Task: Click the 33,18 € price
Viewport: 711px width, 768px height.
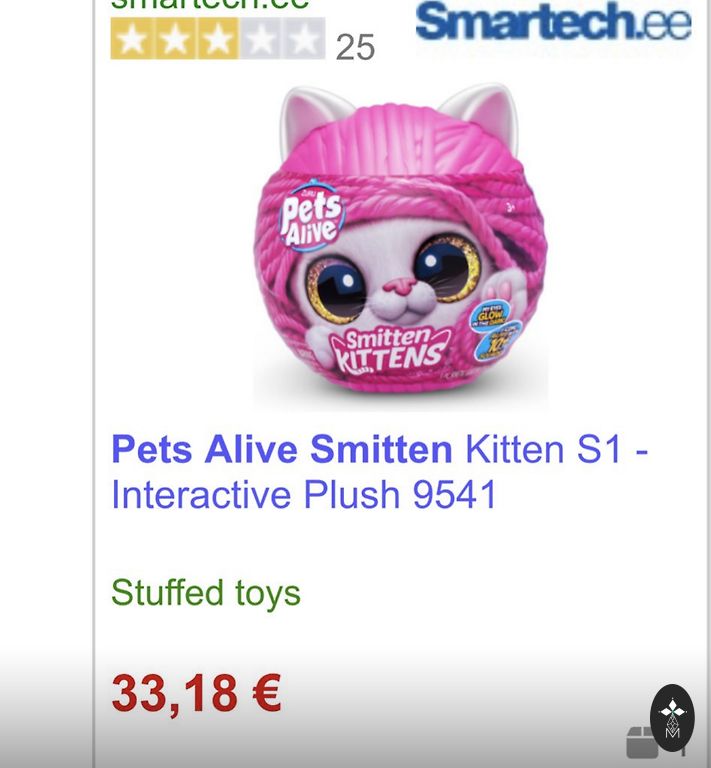Action: tap(196, 693)
